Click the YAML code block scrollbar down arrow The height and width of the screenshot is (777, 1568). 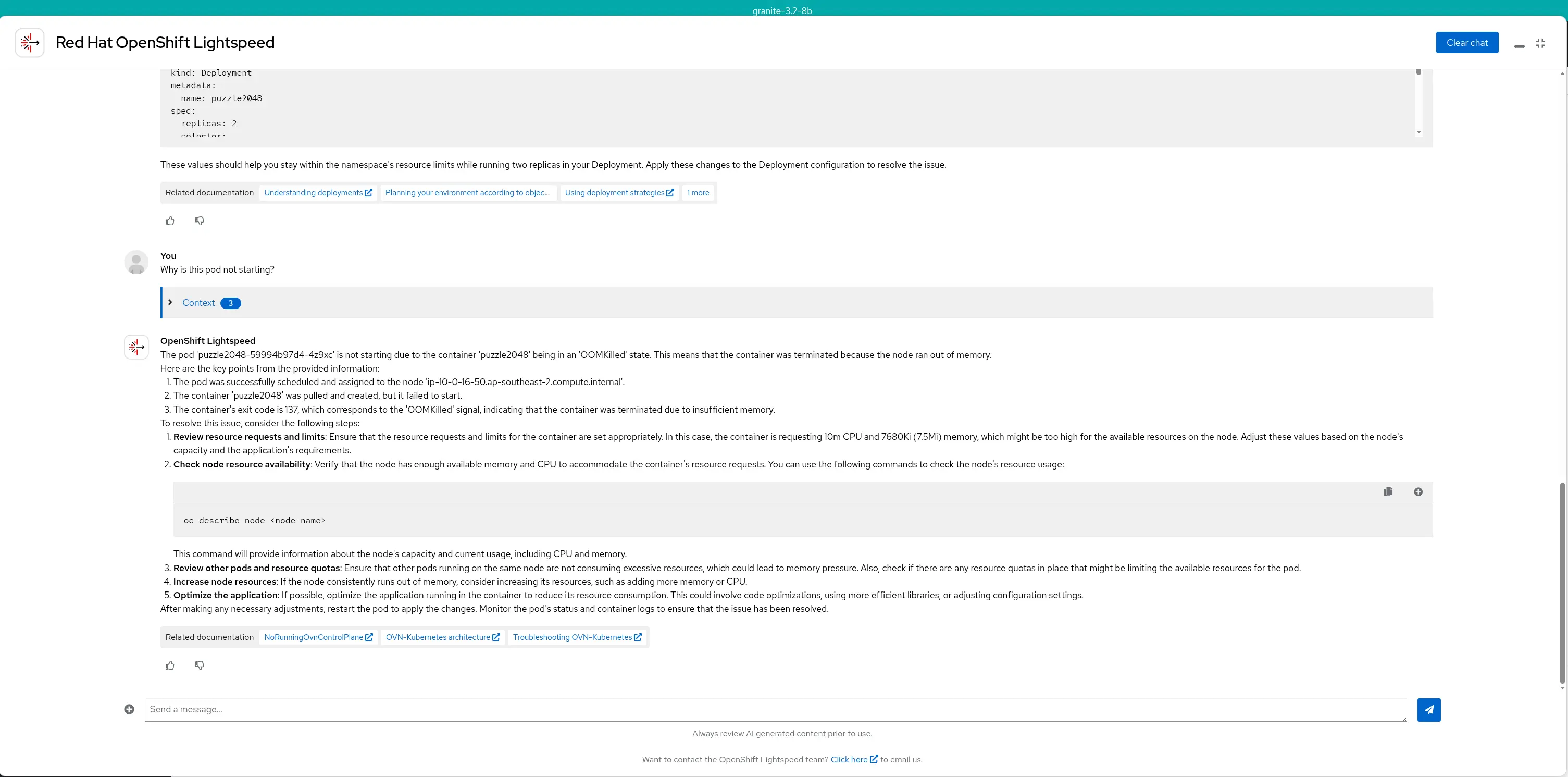click(x=1418, y=132)
